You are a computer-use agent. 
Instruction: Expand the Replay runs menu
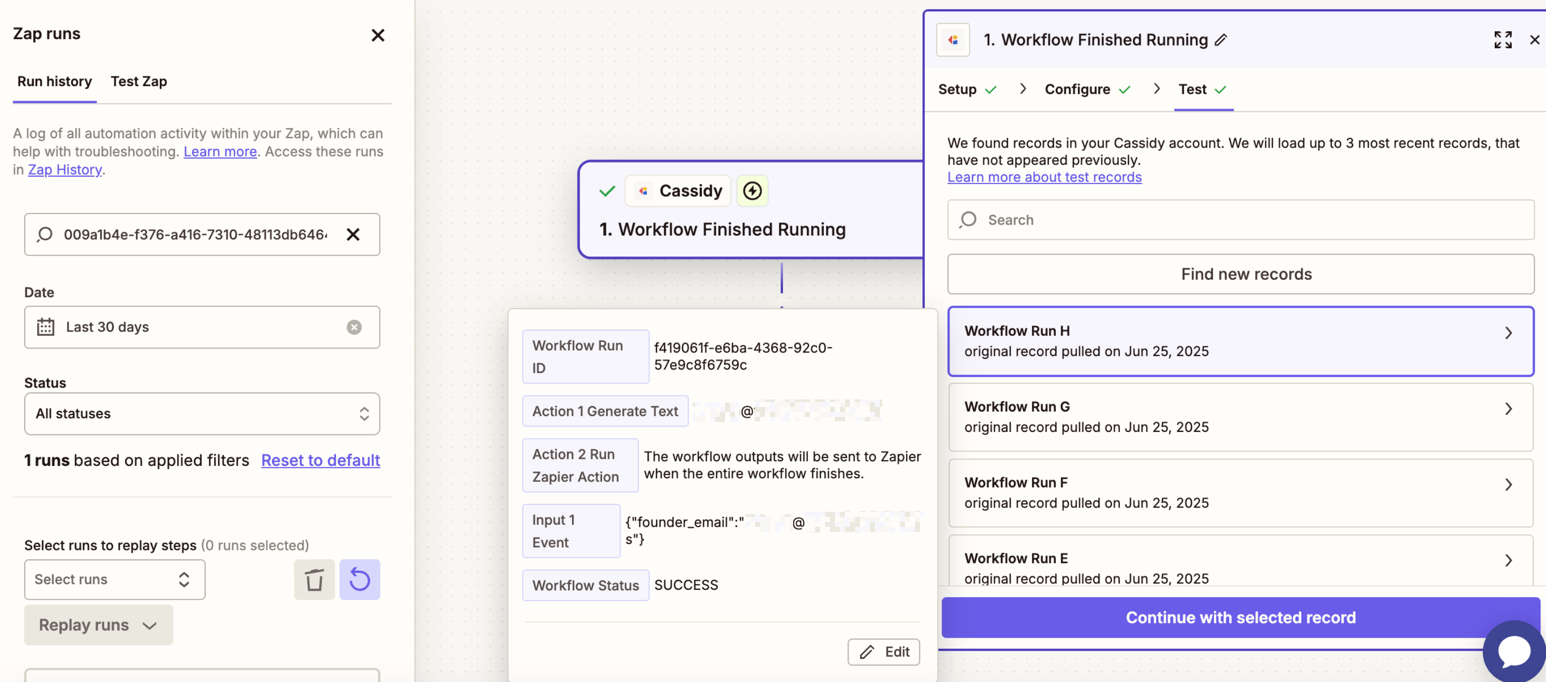pyautogui.click(x=98, y=625)
